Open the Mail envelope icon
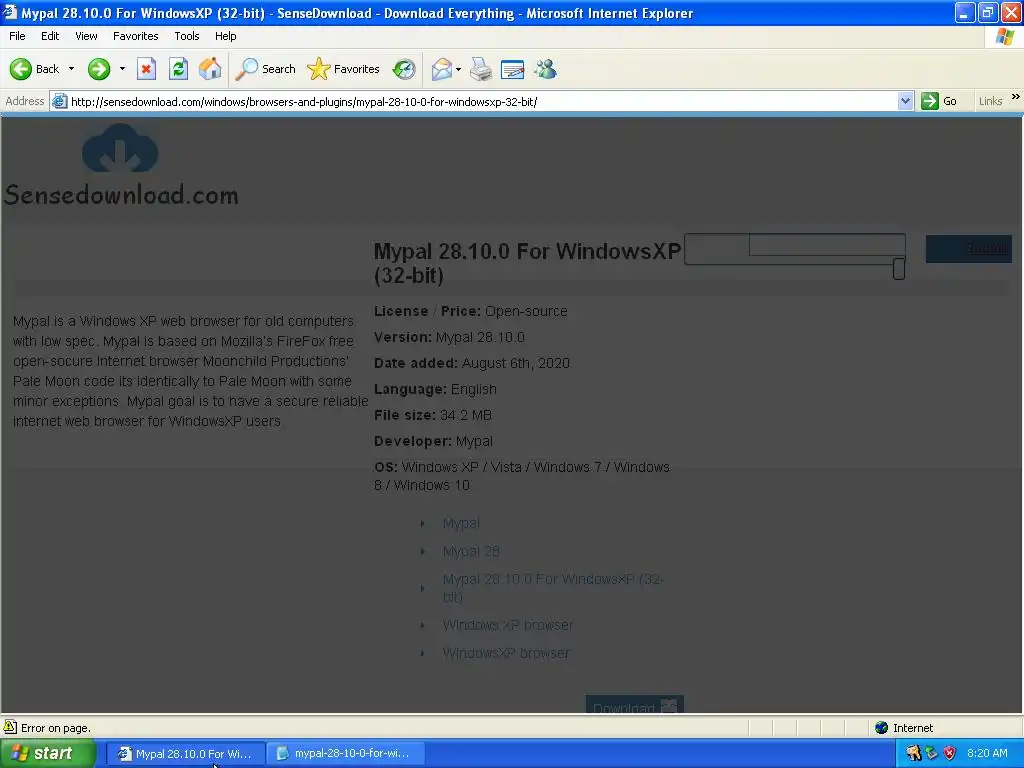The width and height of the screenshot is (1024, 768). click(442, 69)
